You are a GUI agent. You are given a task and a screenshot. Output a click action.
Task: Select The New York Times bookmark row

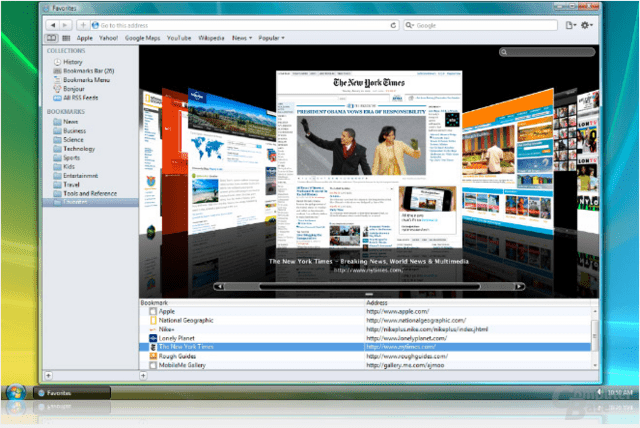[365, 347]
